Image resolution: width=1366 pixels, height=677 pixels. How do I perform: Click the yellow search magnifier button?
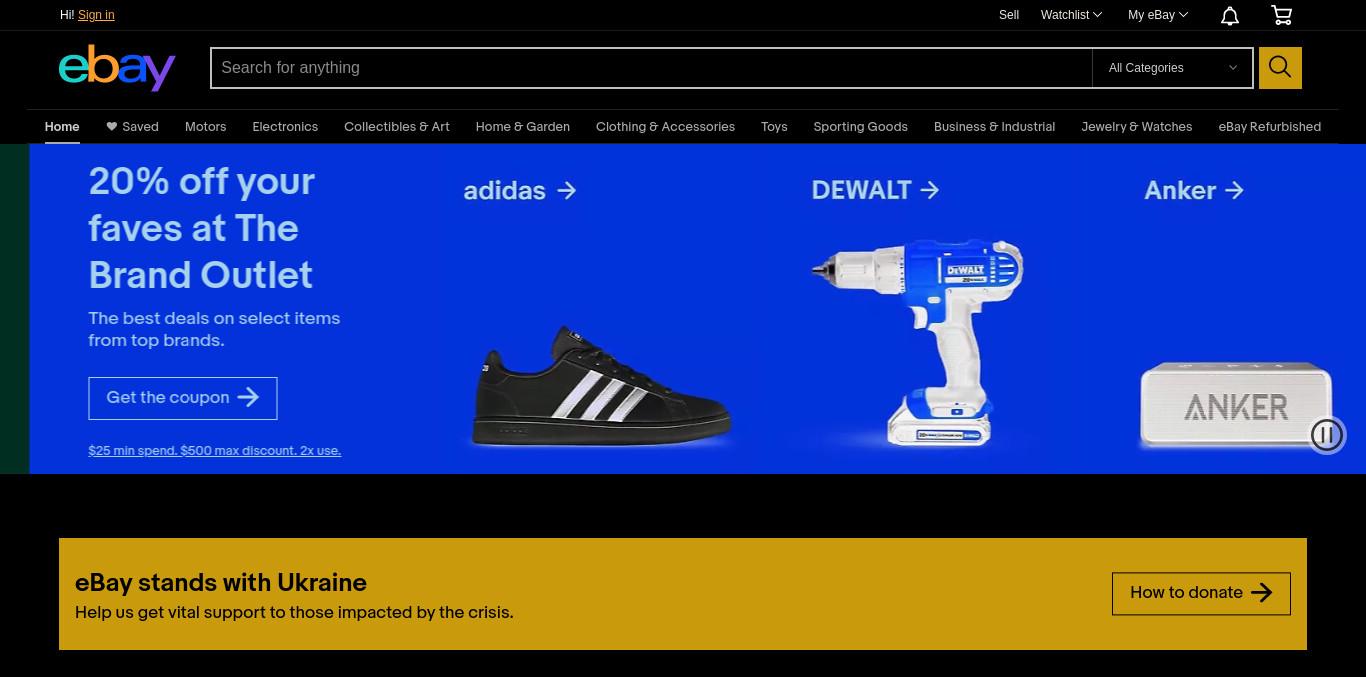(1280, 68)
